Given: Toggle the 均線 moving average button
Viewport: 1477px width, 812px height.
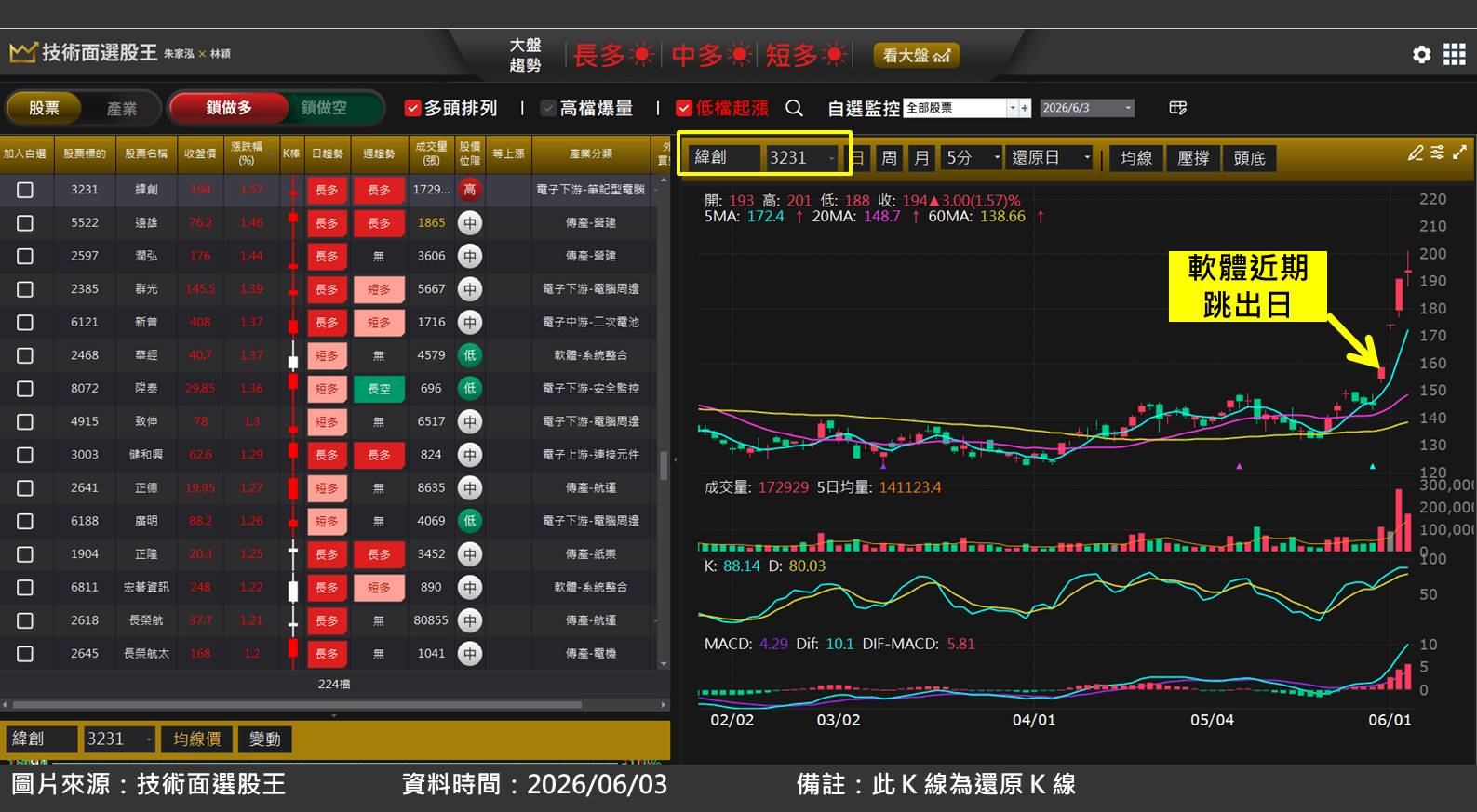Looking at the screenshot, I should (1136, 158).
